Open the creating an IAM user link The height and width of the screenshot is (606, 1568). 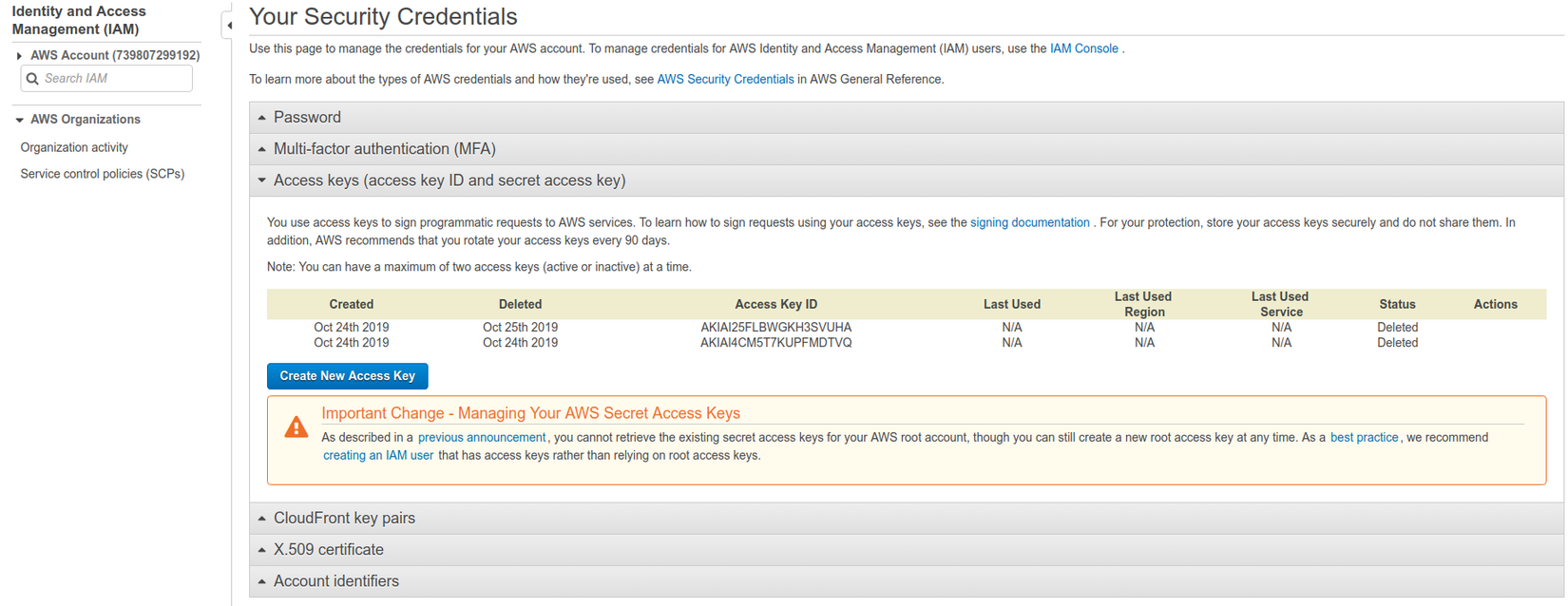[378, 456]
